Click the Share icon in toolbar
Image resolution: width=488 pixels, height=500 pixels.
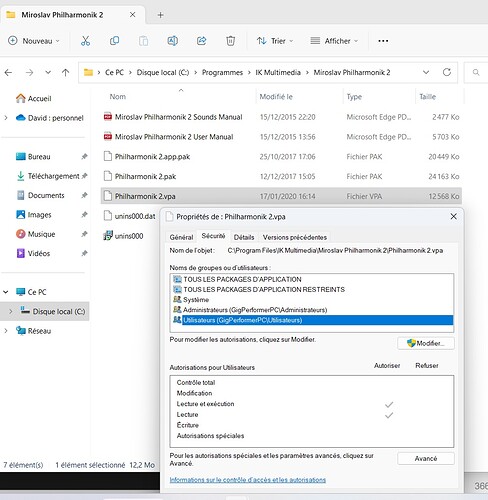pos(201,41)
